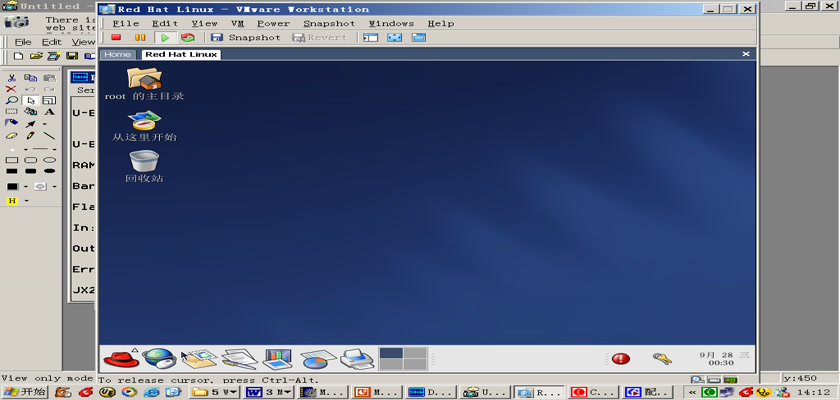This screenshot has height=400, width=840.
Task: Open the VMware View menu
Action: (x=205, y=24)
